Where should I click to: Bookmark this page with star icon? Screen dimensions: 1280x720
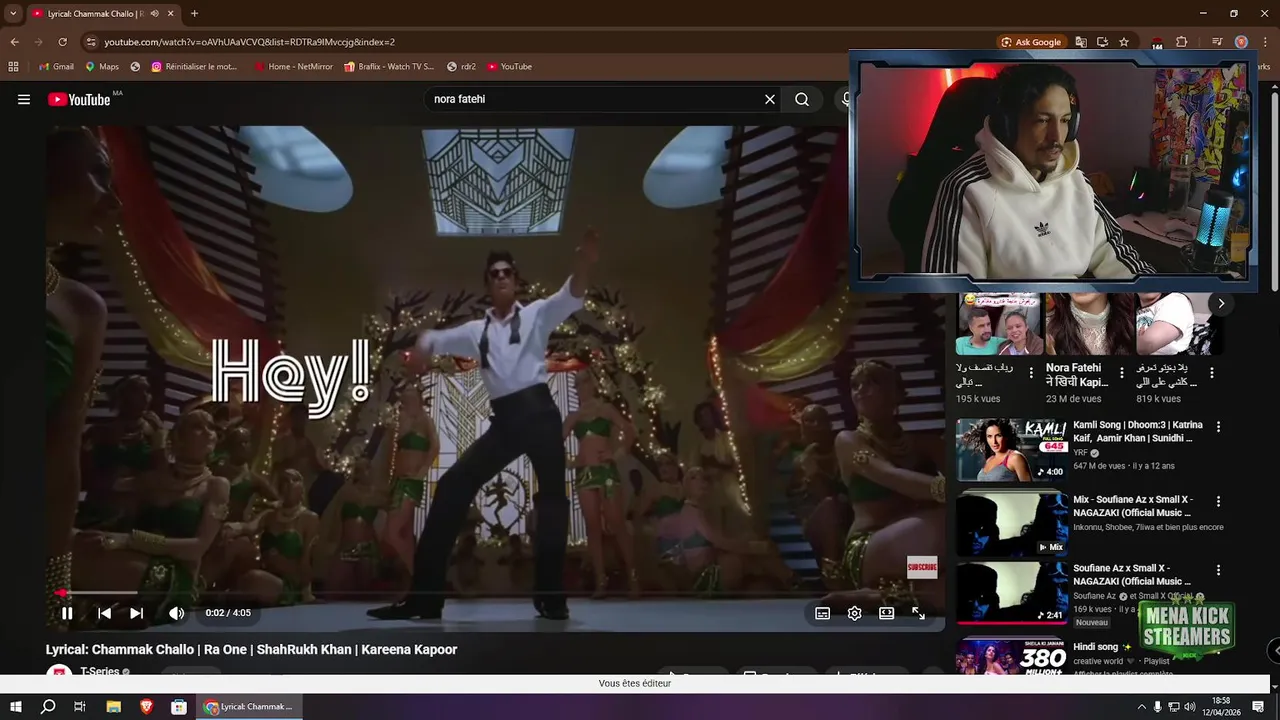click(x=1124, y=42)
